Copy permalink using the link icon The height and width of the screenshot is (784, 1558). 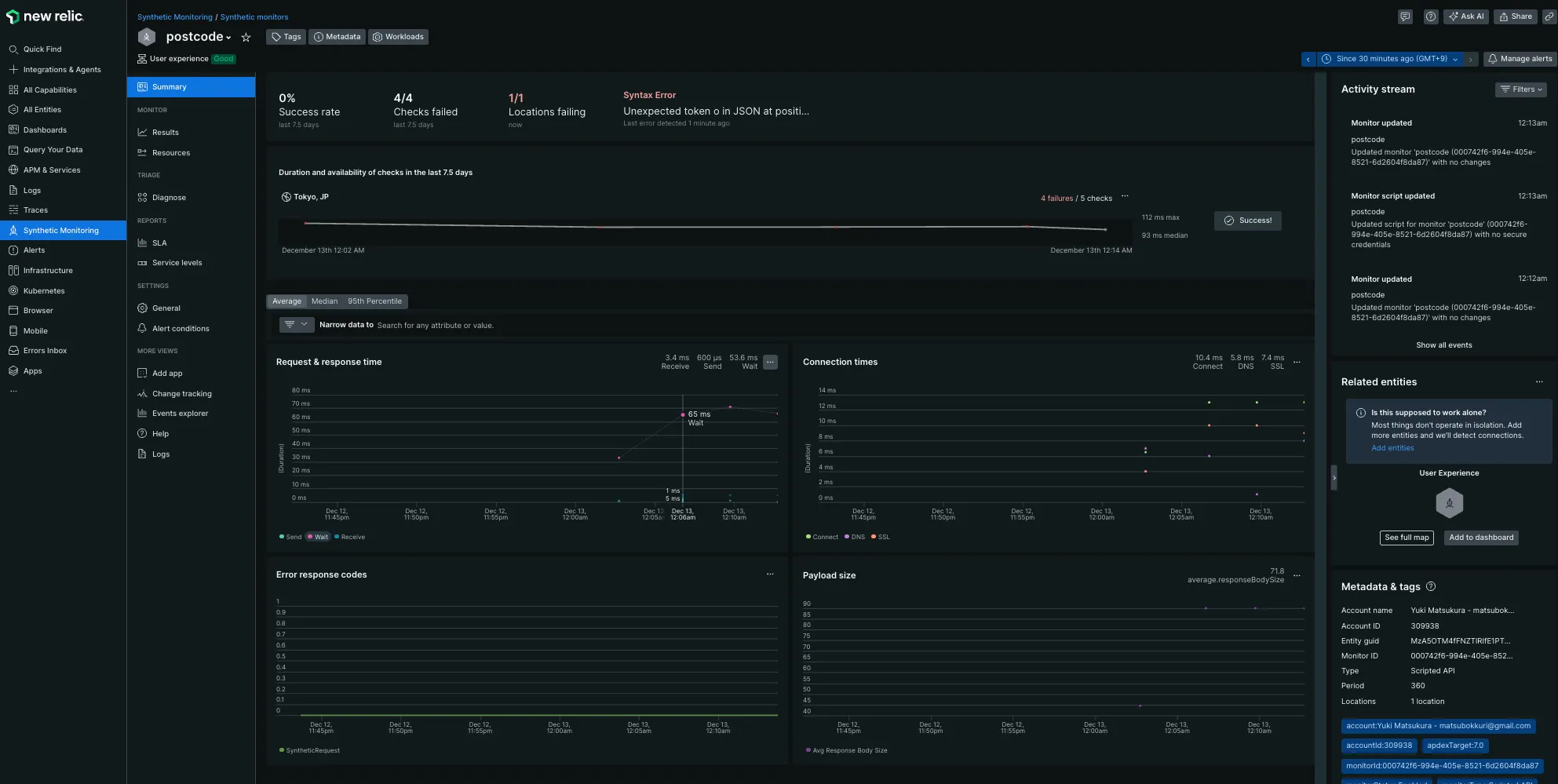coord(1549,16)
